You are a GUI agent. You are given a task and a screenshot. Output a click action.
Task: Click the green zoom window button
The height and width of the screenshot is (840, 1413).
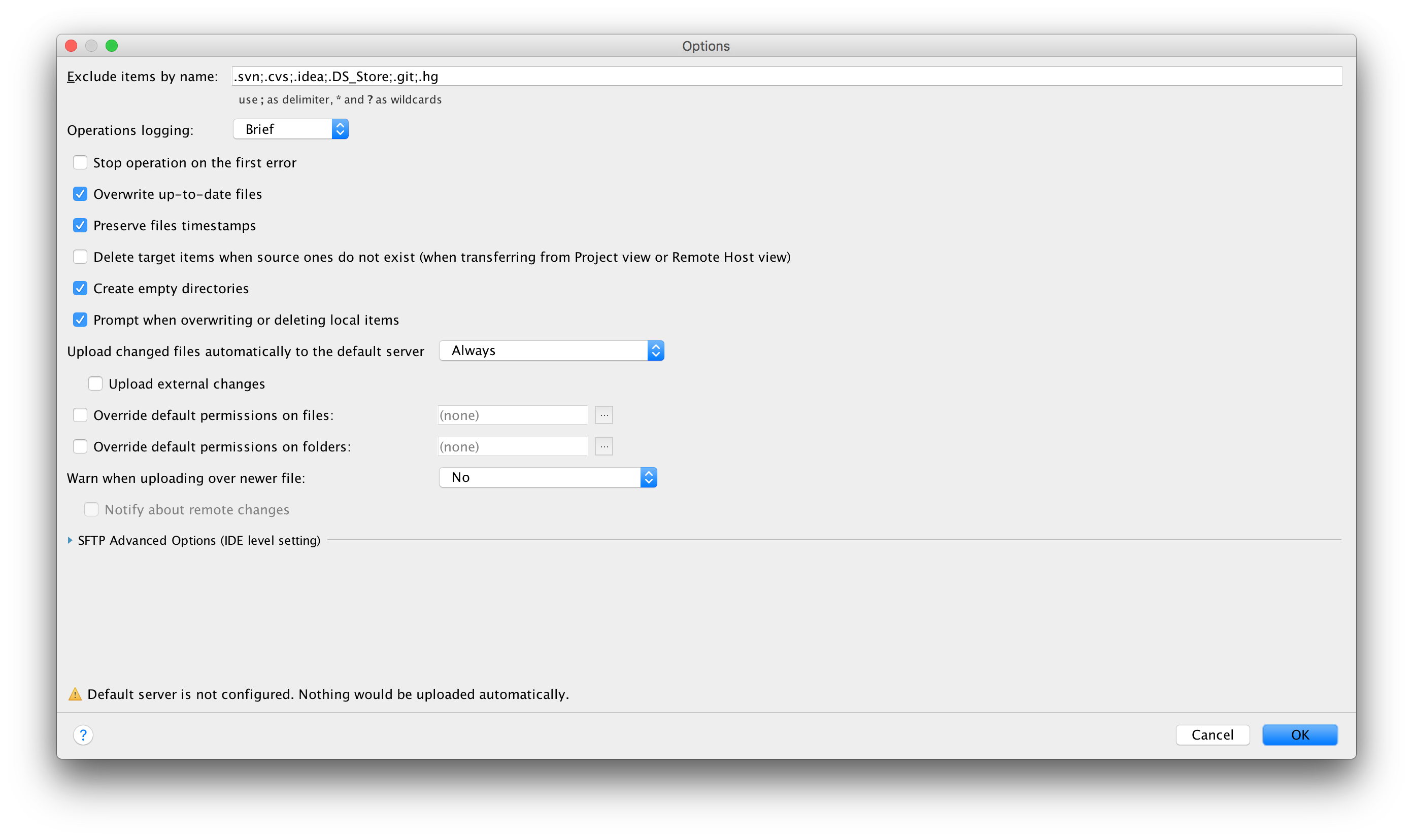(x=112, y=46)
